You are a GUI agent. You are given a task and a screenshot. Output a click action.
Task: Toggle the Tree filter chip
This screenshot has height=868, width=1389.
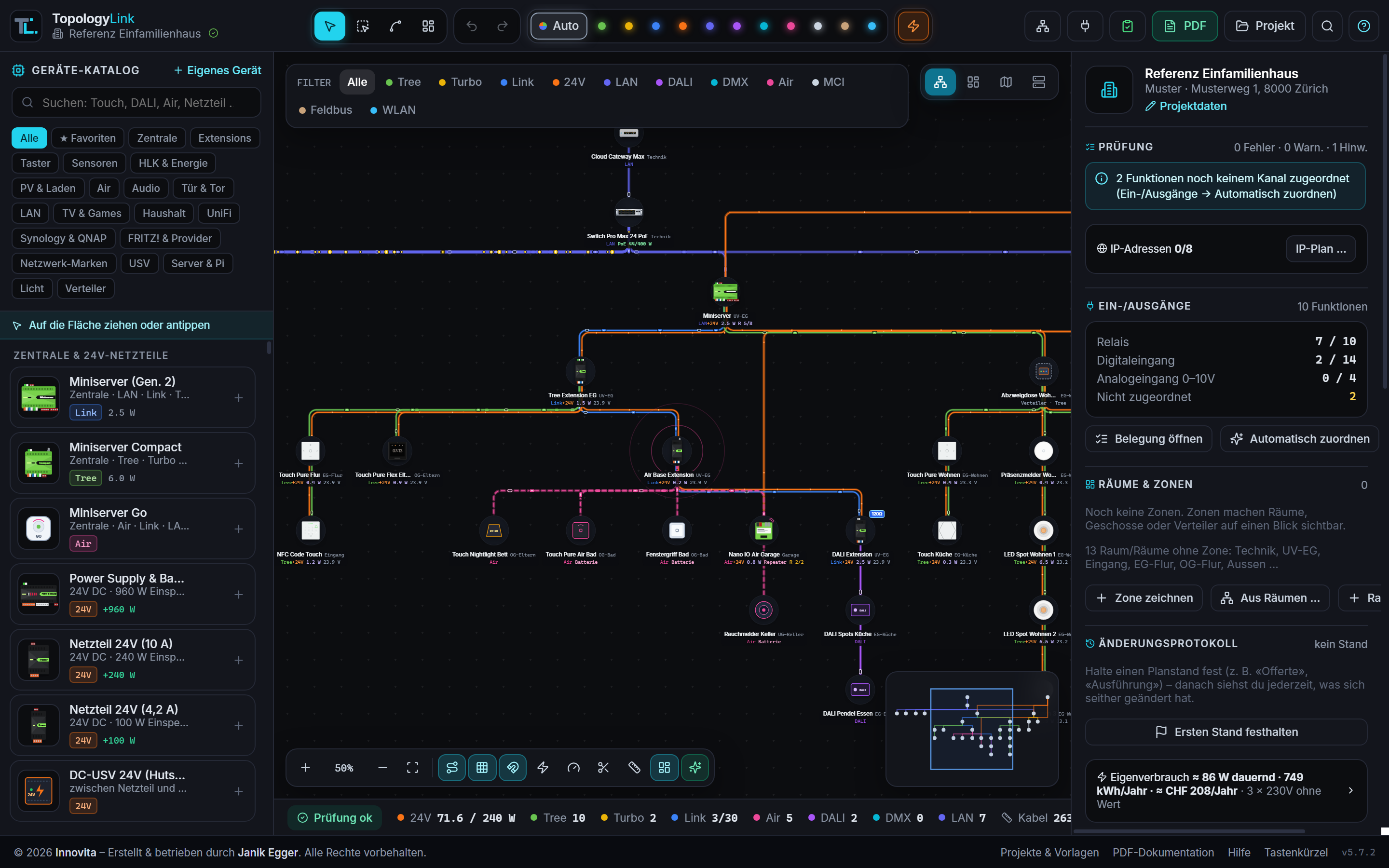[403, 82]
